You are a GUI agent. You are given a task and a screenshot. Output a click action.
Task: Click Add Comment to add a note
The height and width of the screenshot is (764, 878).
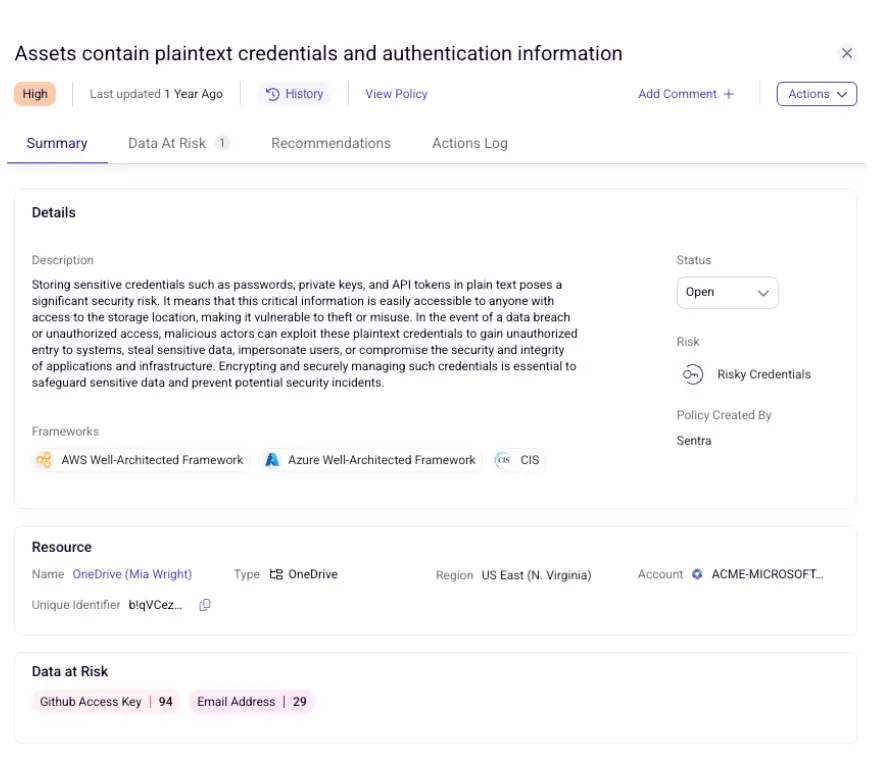click(685, 93)
